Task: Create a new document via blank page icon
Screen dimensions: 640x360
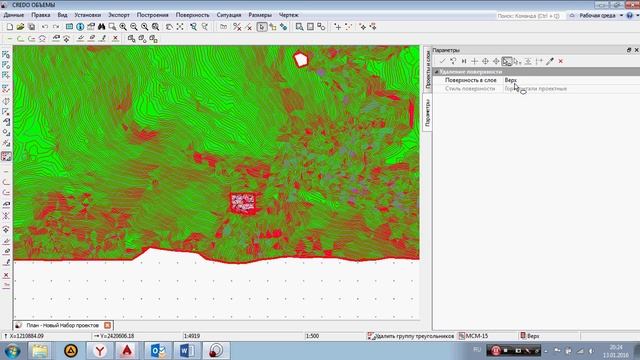Action: point(9,27)
